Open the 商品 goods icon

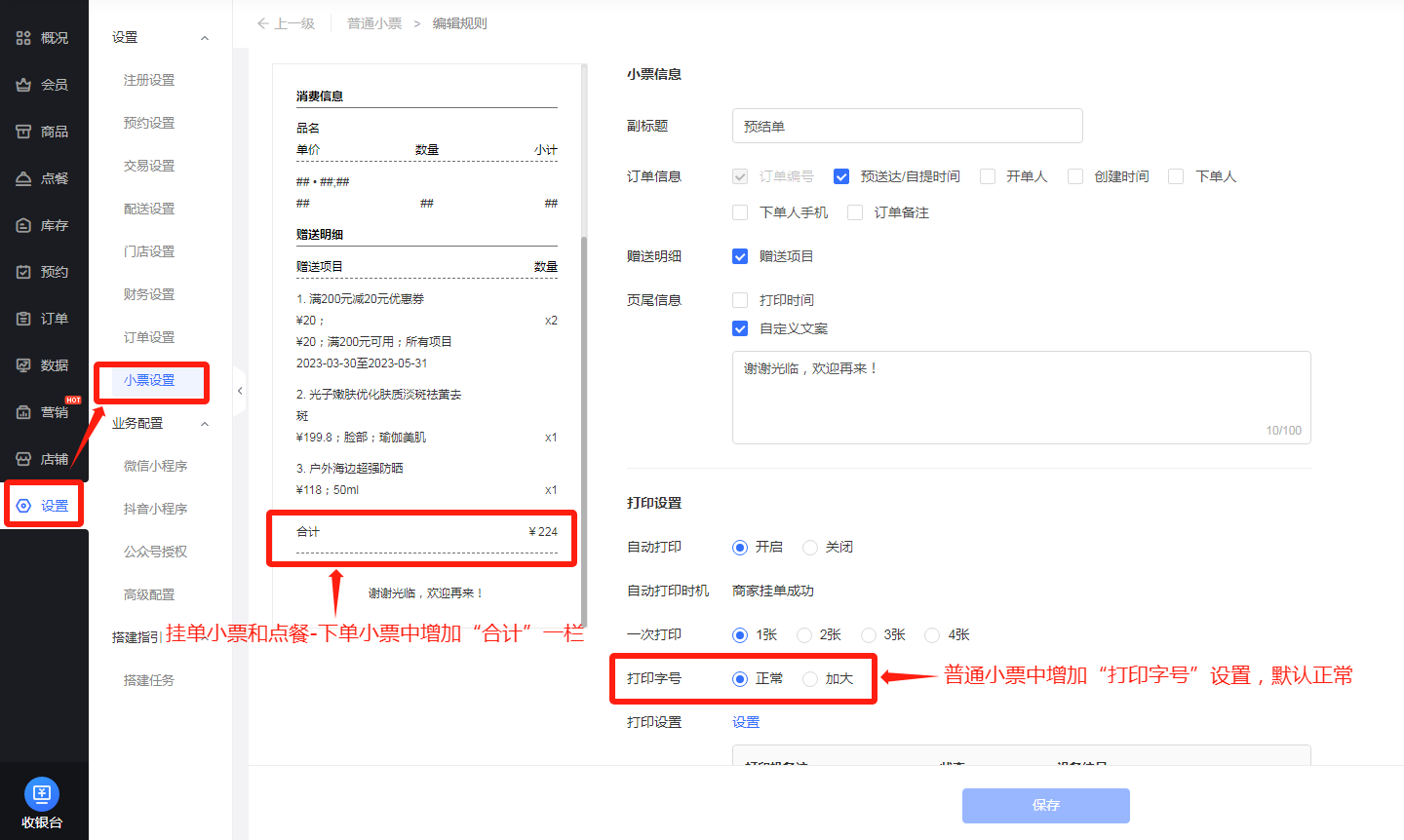23,132
